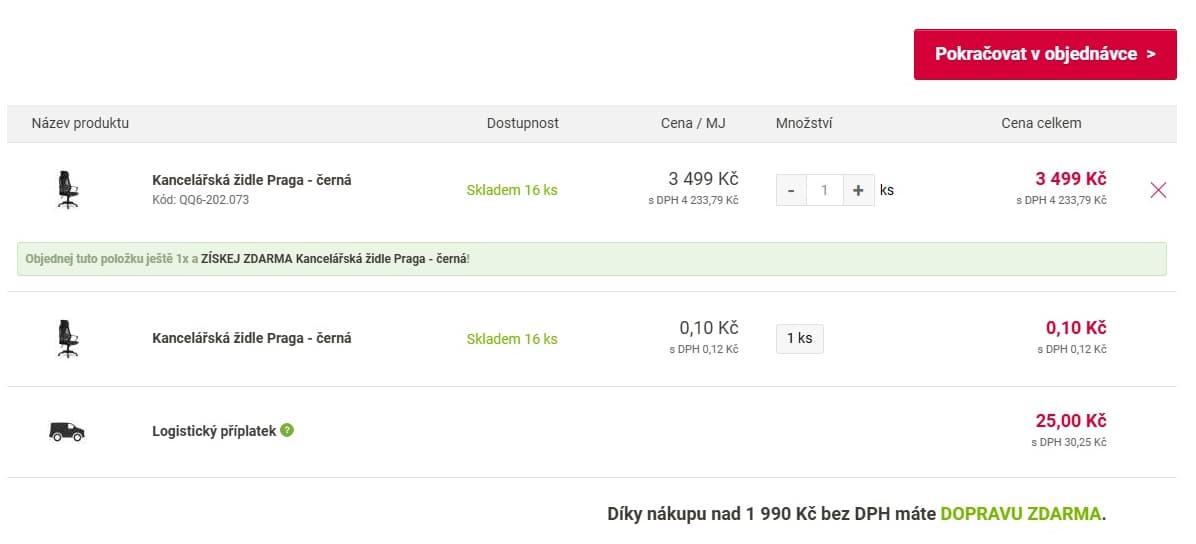Click the '1 ks' quantity badge
This screenshot has width=1196, height=544.
799,339
